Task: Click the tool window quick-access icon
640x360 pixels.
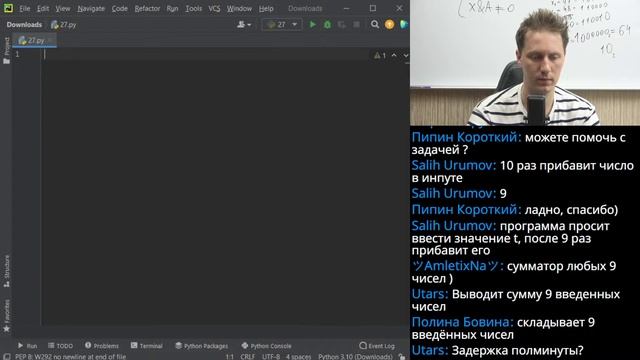Action: (6, 357)
